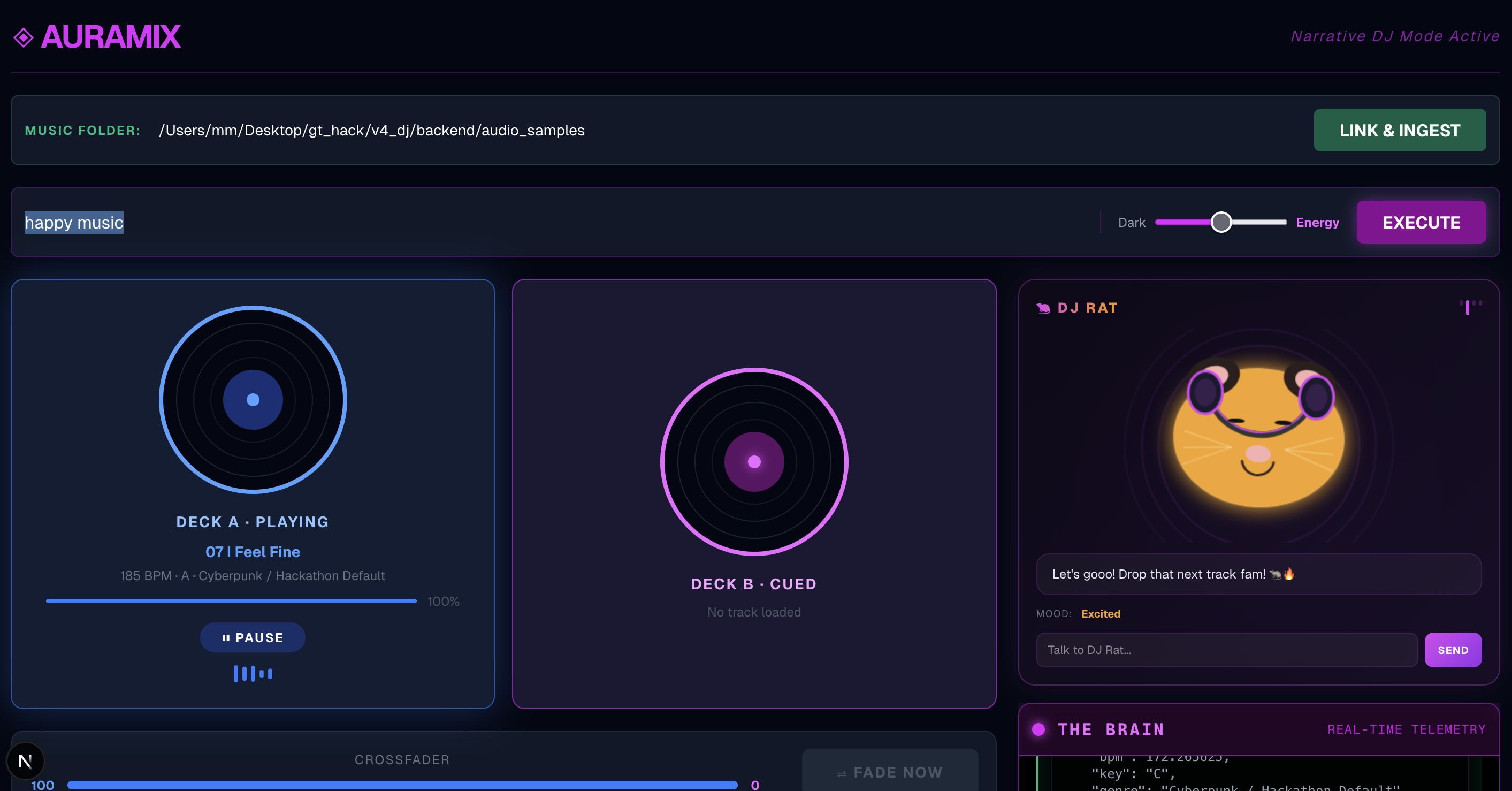Click the Deck B purple vinyl record
Viewport: 1512px width, 791px height.
point(754,462)
